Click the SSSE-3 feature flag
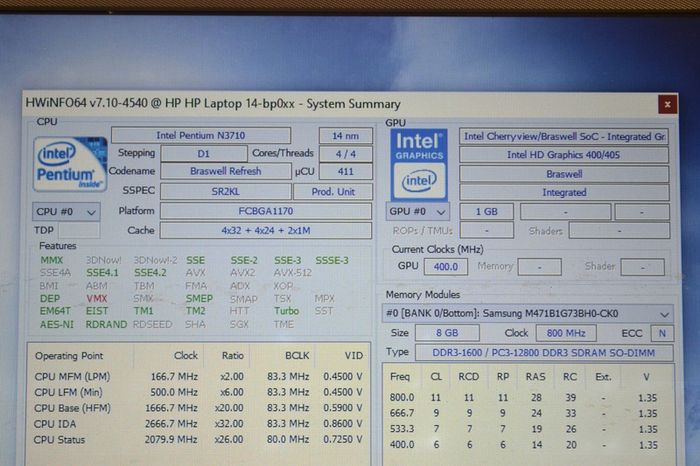 (x=332, y=260)
